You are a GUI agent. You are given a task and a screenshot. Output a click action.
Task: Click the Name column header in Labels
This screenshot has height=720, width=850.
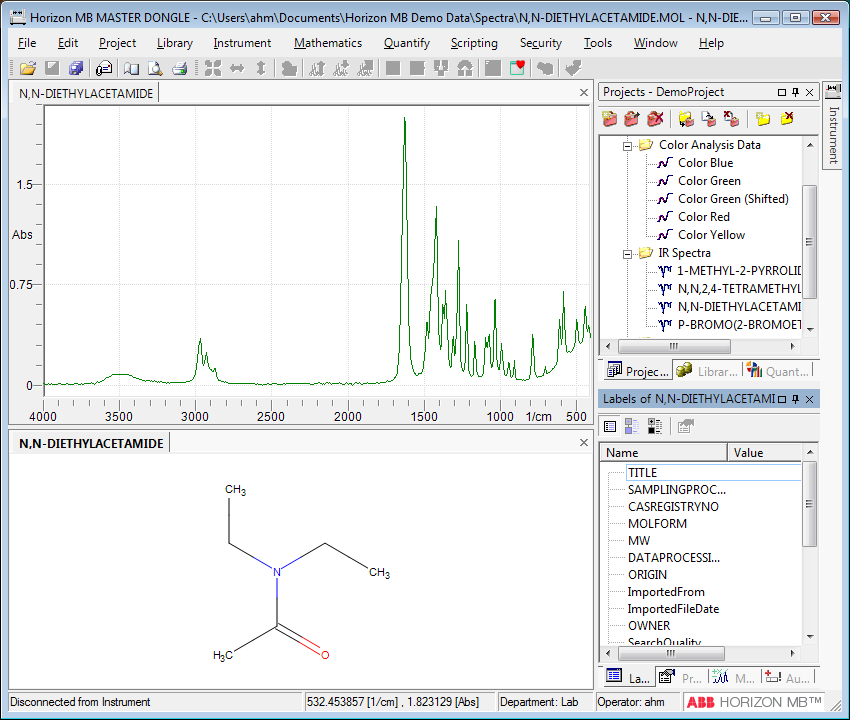coord(663,453)
